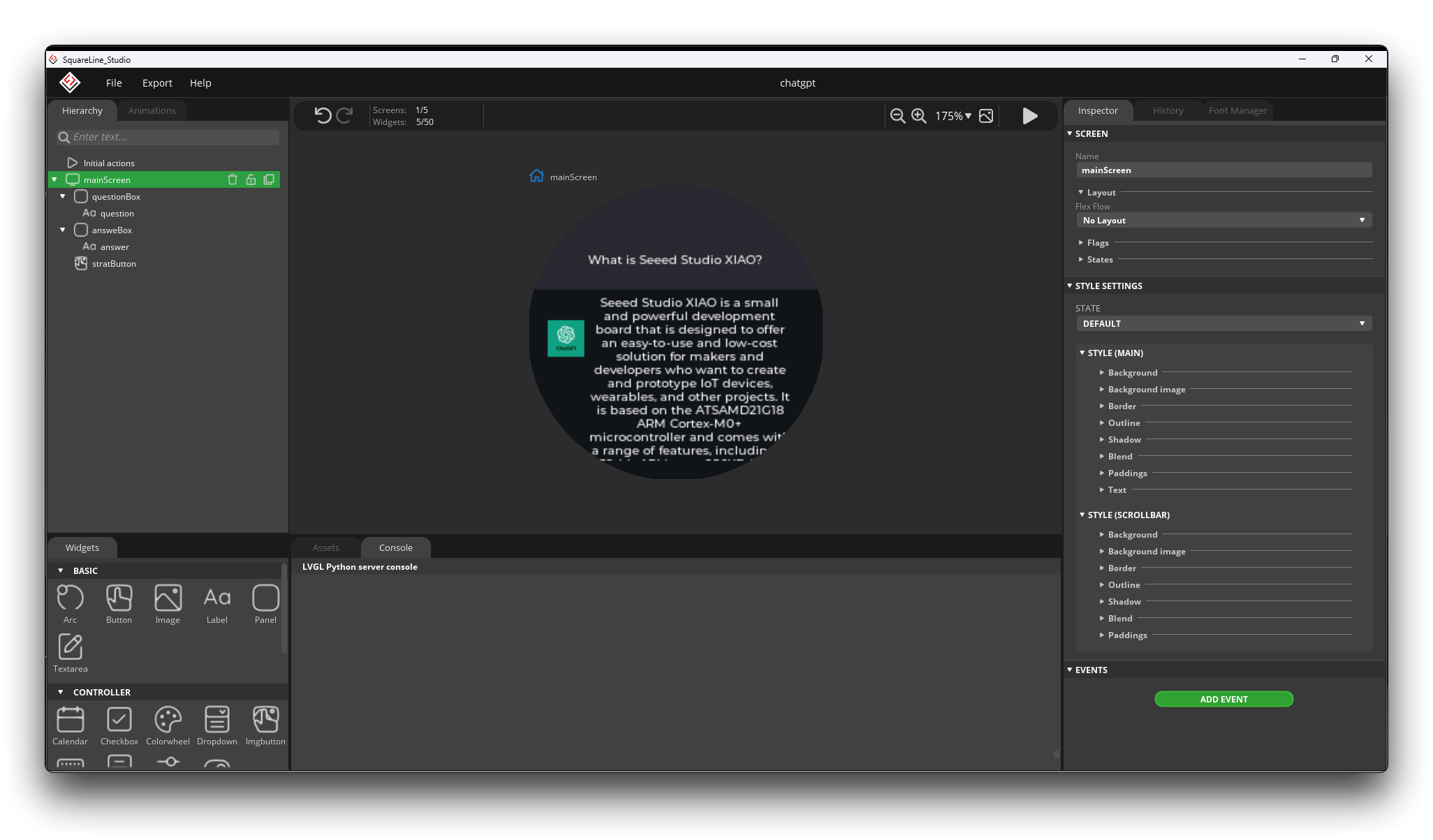Screen dimensions: 1433x840
Task: Select the answer label item
Action: (x=115, y=246)
